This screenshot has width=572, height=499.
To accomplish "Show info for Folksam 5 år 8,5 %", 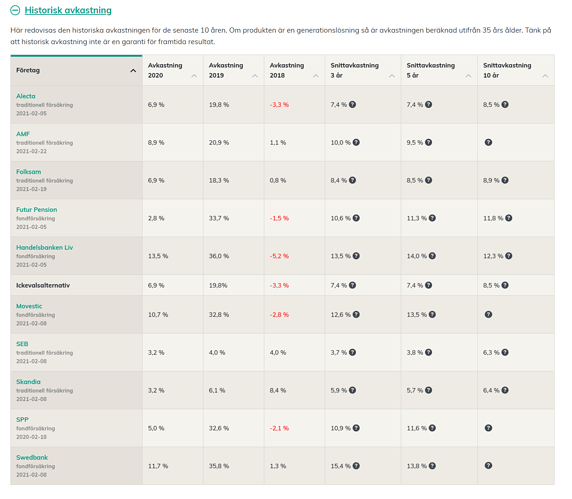I will click(429, 180).
